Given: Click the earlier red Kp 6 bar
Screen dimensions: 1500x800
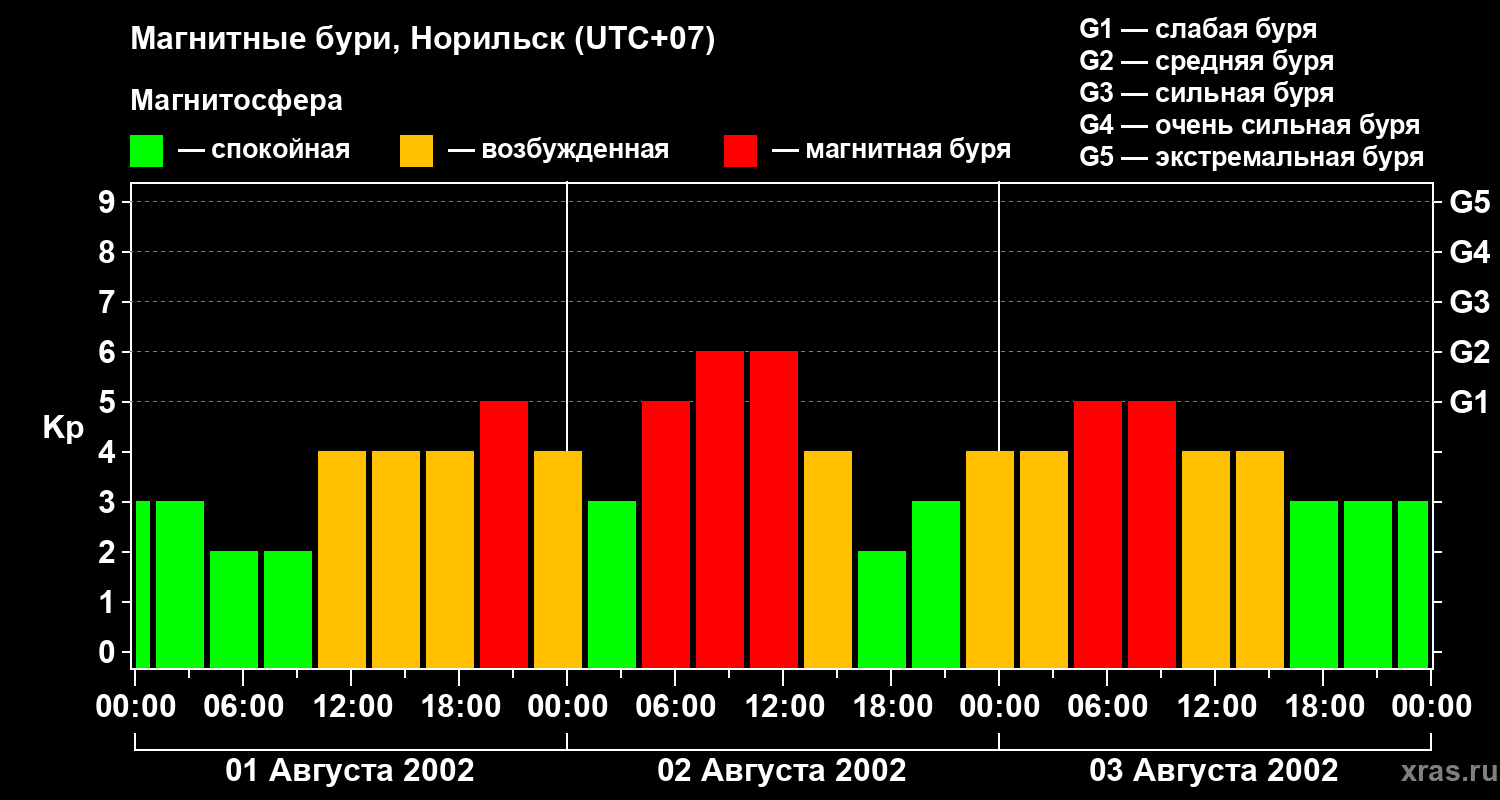Looking at the screenshot, I should point(720,510).
